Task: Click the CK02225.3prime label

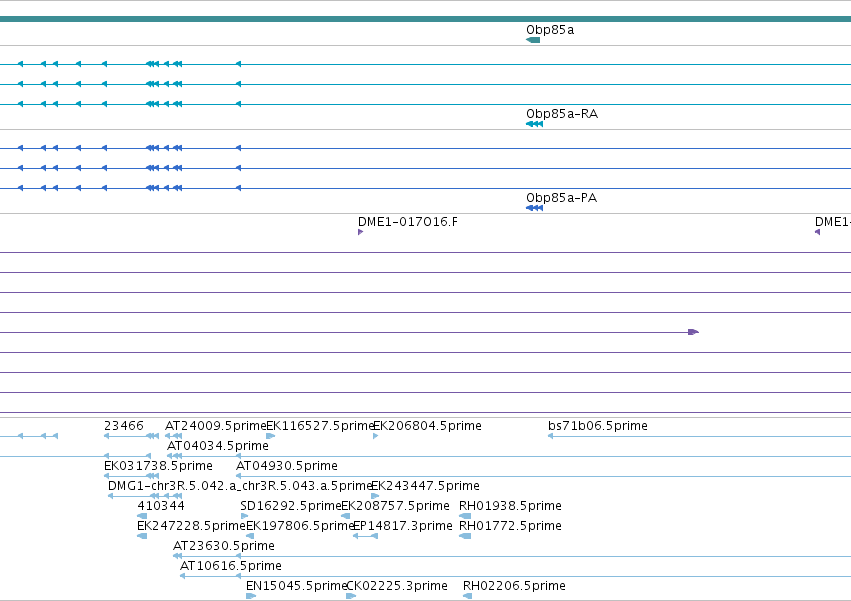Action: click(x=397, y=586)
